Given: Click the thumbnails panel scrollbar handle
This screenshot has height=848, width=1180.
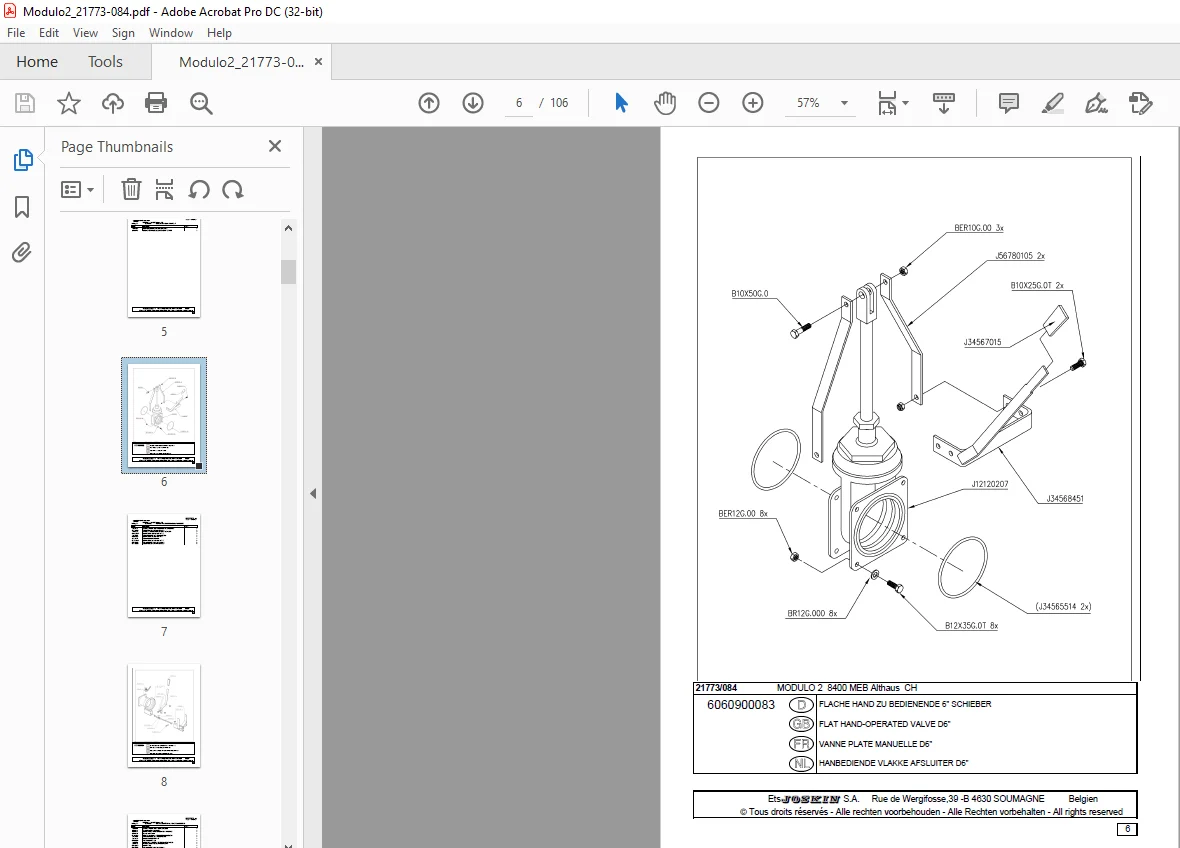Looking at the screenshot, I should (x=288, y=272).
